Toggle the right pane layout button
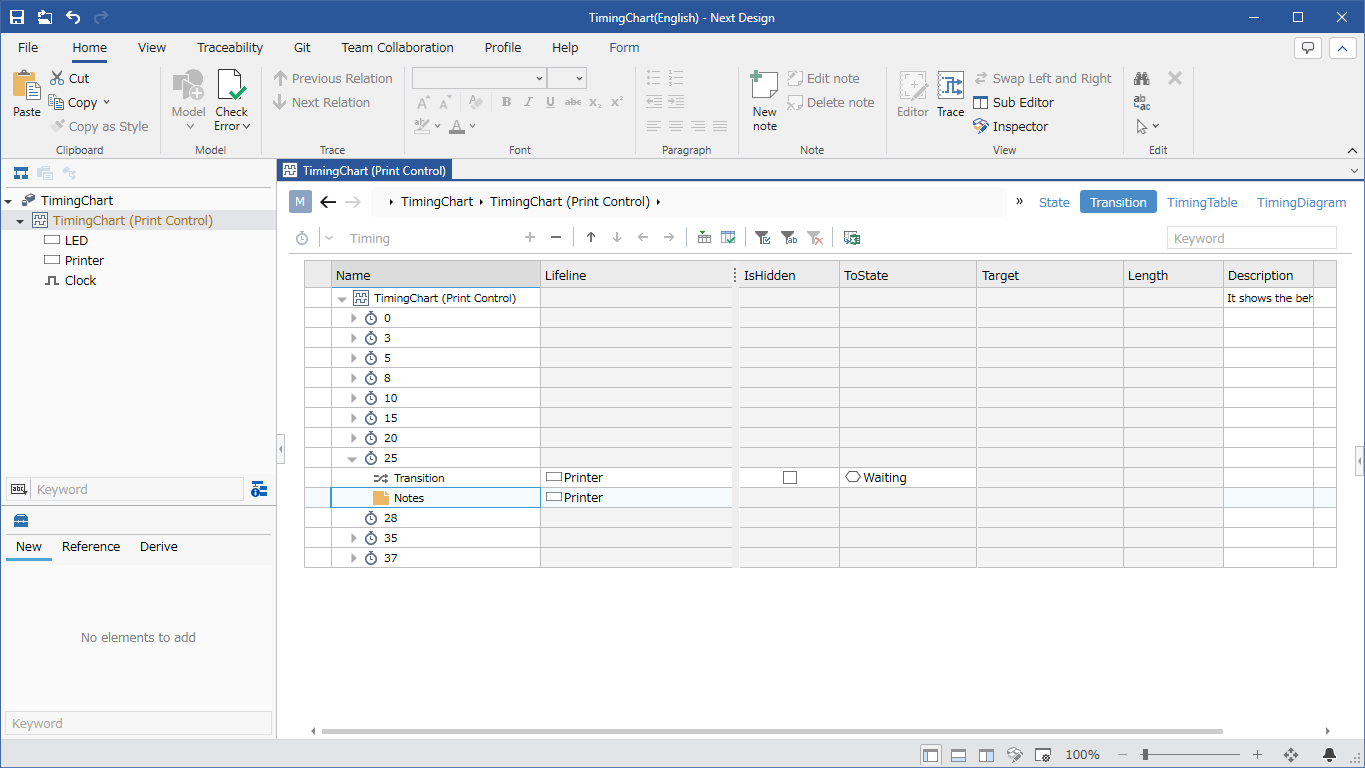 pyautogui.click(x=986, y=755)
